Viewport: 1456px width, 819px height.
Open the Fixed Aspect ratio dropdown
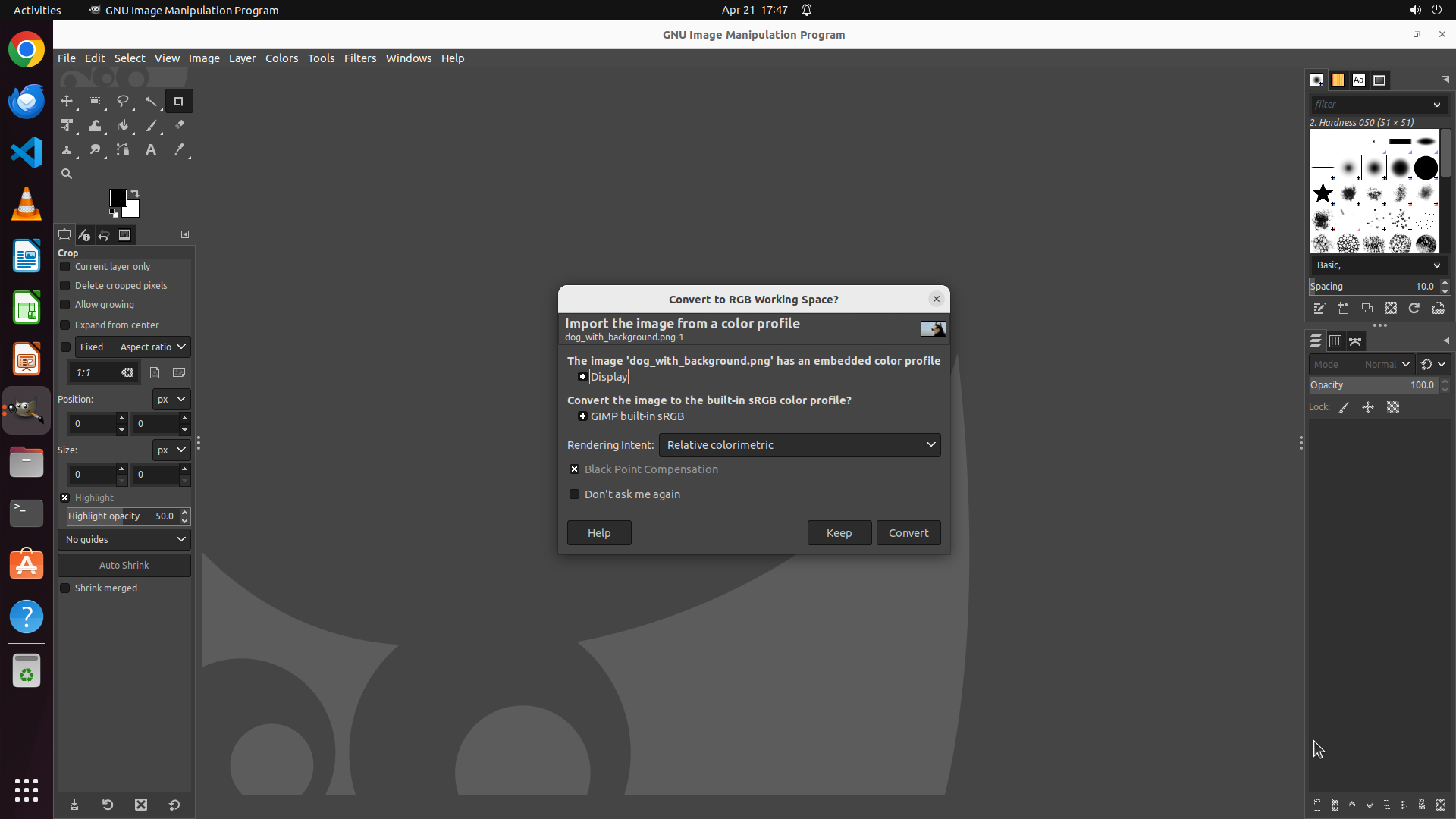(133, 347)
